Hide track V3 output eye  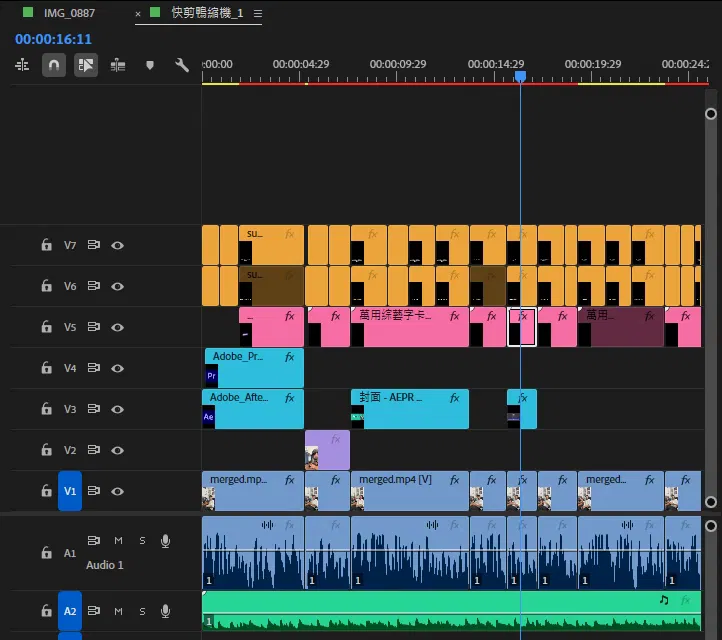coord(117,409)
